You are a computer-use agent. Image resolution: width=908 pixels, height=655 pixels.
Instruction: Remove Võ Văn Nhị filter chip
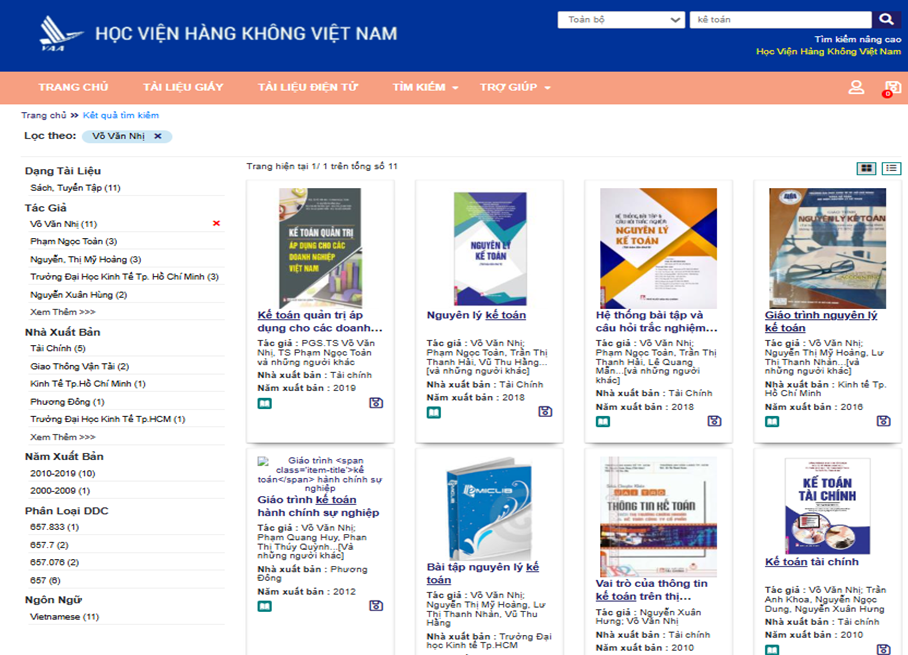[158, 136]
